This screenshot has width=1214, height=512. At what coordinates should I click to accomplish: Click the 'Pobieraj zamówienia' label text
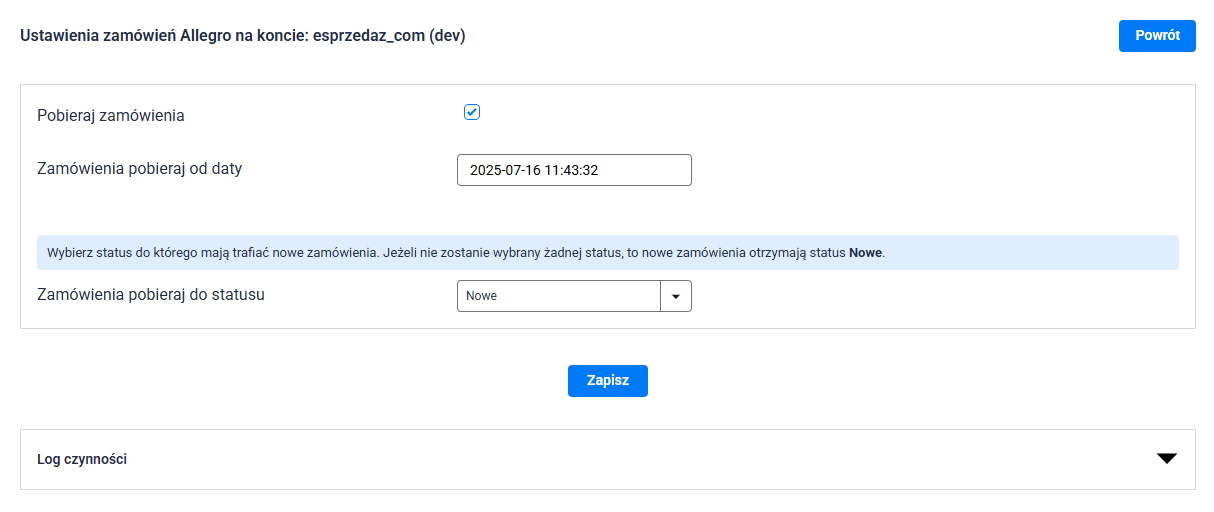pyautogui.click(x=111, y=115)
